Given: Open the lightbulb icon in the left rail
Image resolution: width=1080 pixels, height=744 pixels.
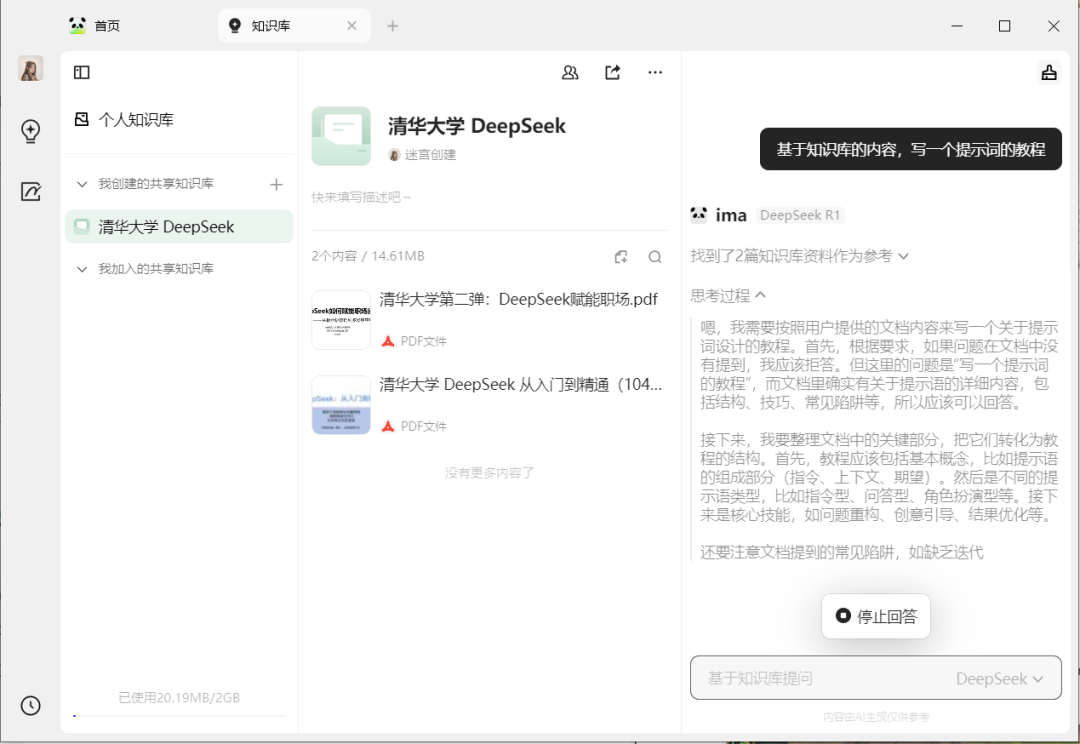Looking at the screenshot, I should 30,131.
